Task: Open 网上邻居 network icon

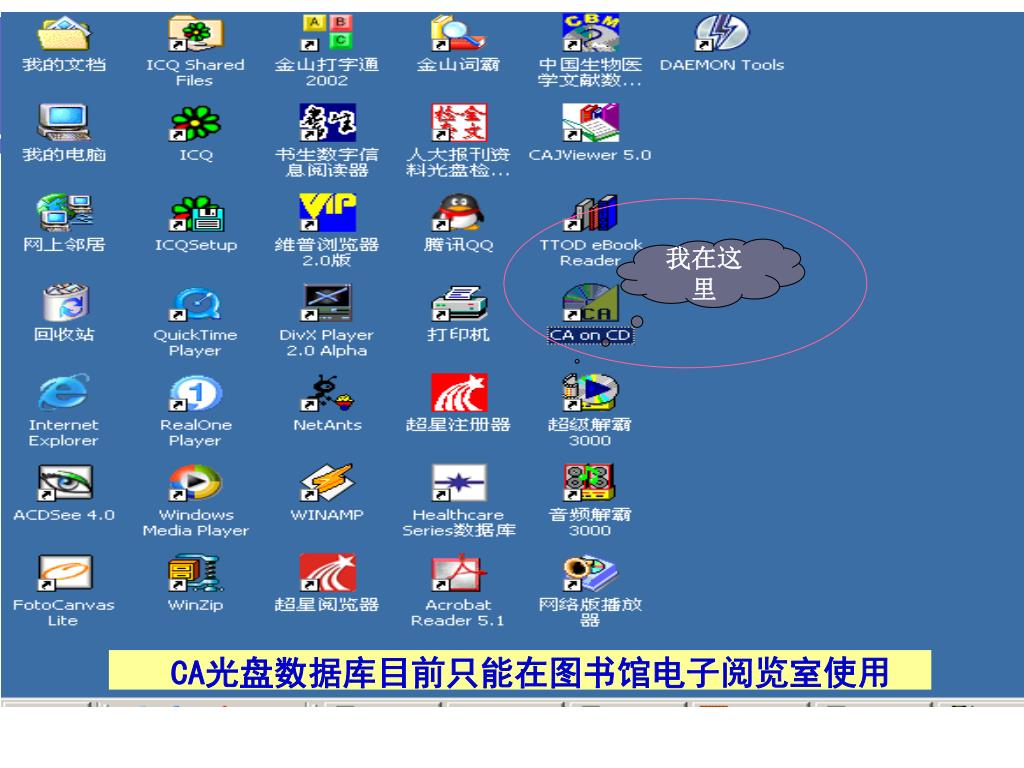Action: 64,212
